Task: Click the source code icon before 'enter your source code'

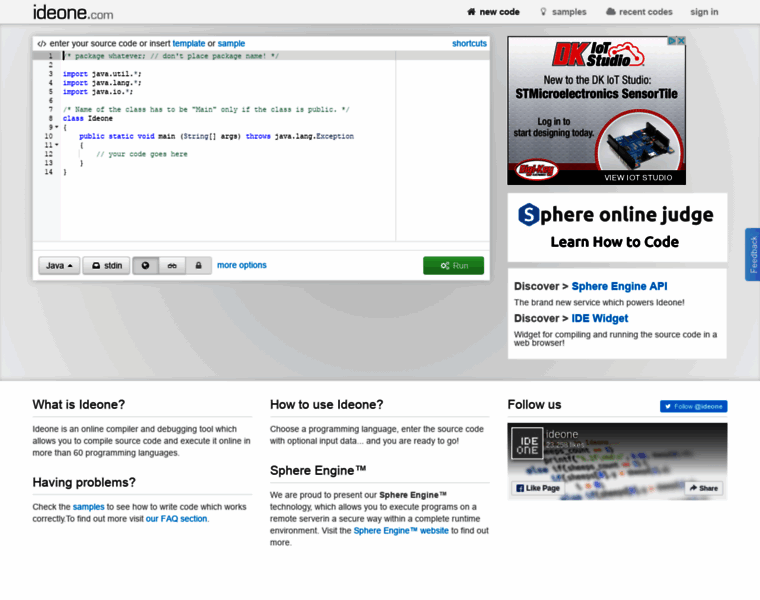Action: (x=42, y=43)
